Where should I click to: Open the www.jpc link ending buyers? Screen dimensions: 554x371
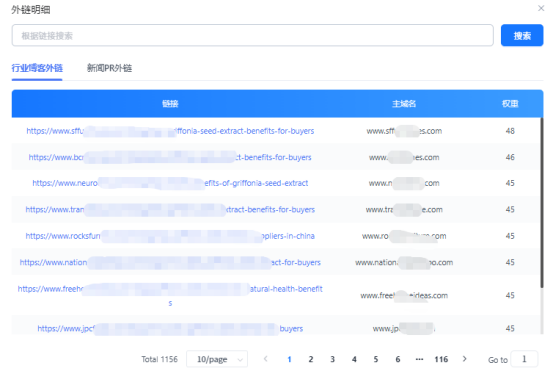pyautogui.click(x=170, y=329)
